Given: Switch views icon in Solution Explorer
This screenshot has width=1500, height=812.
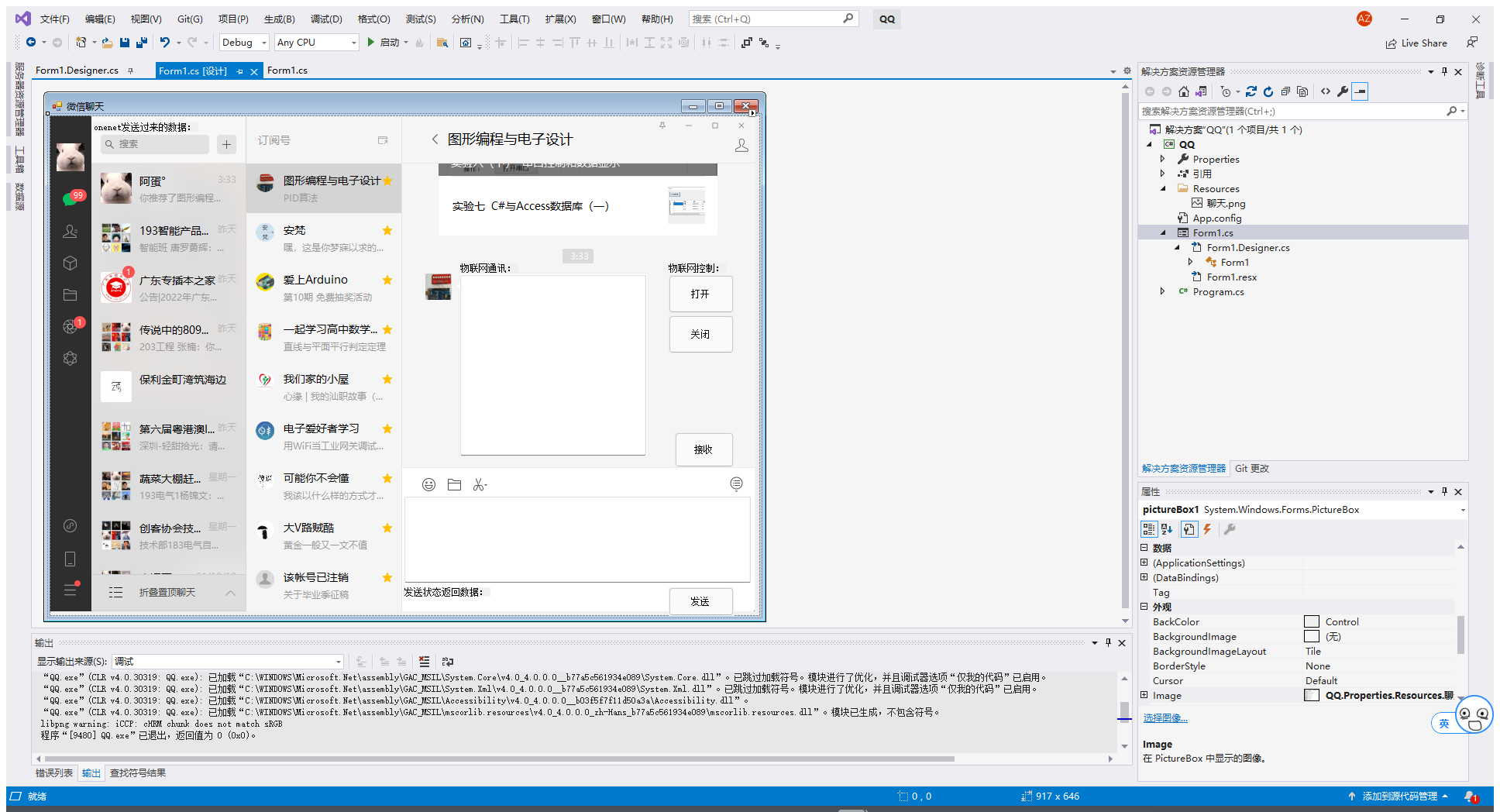Looking at the screenshot, I should [x=1201, y=91].
